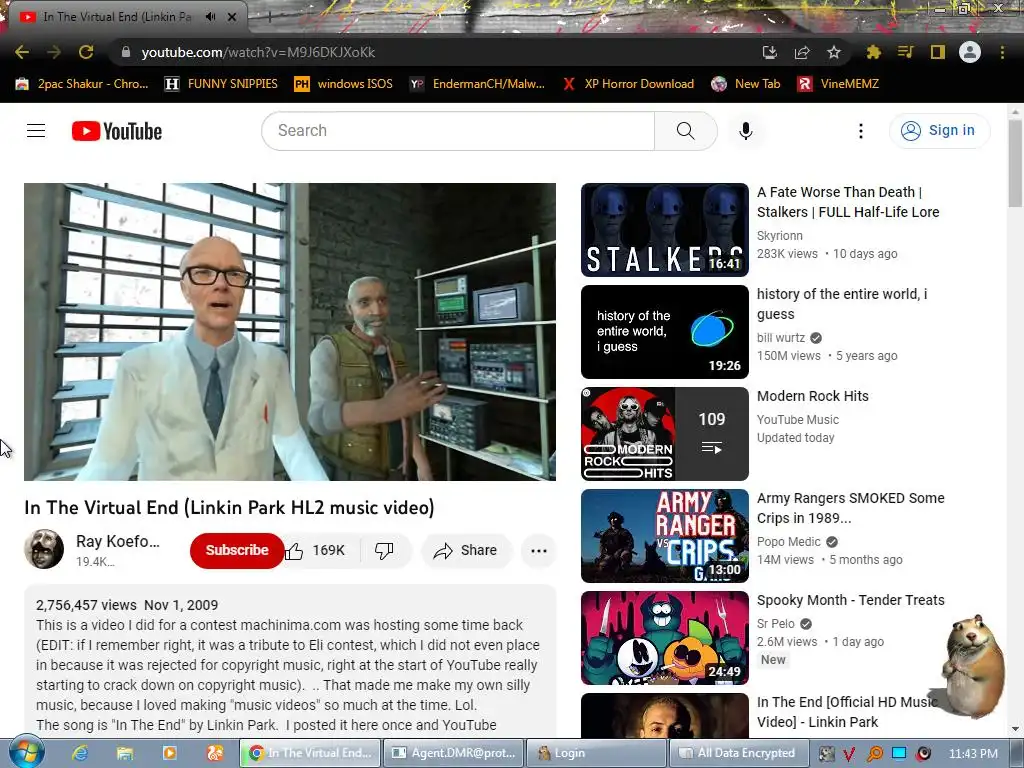
Task: Click the Sign in button
Action: (x=939, y=131)
